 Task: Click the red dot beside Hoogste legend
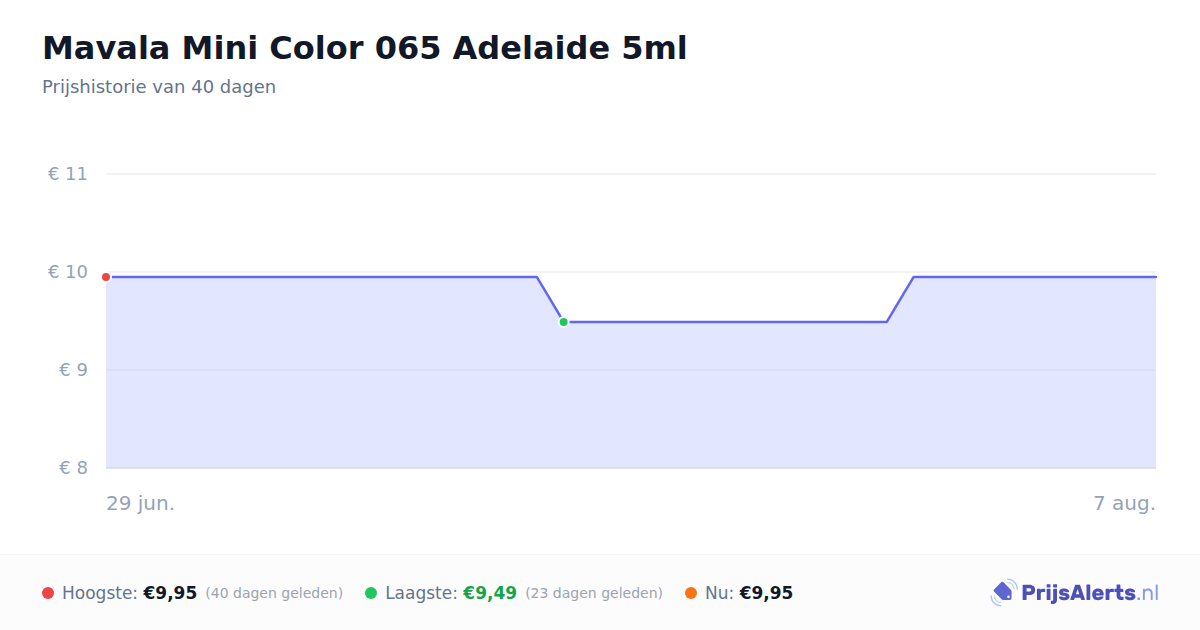(x=48, y=593)
